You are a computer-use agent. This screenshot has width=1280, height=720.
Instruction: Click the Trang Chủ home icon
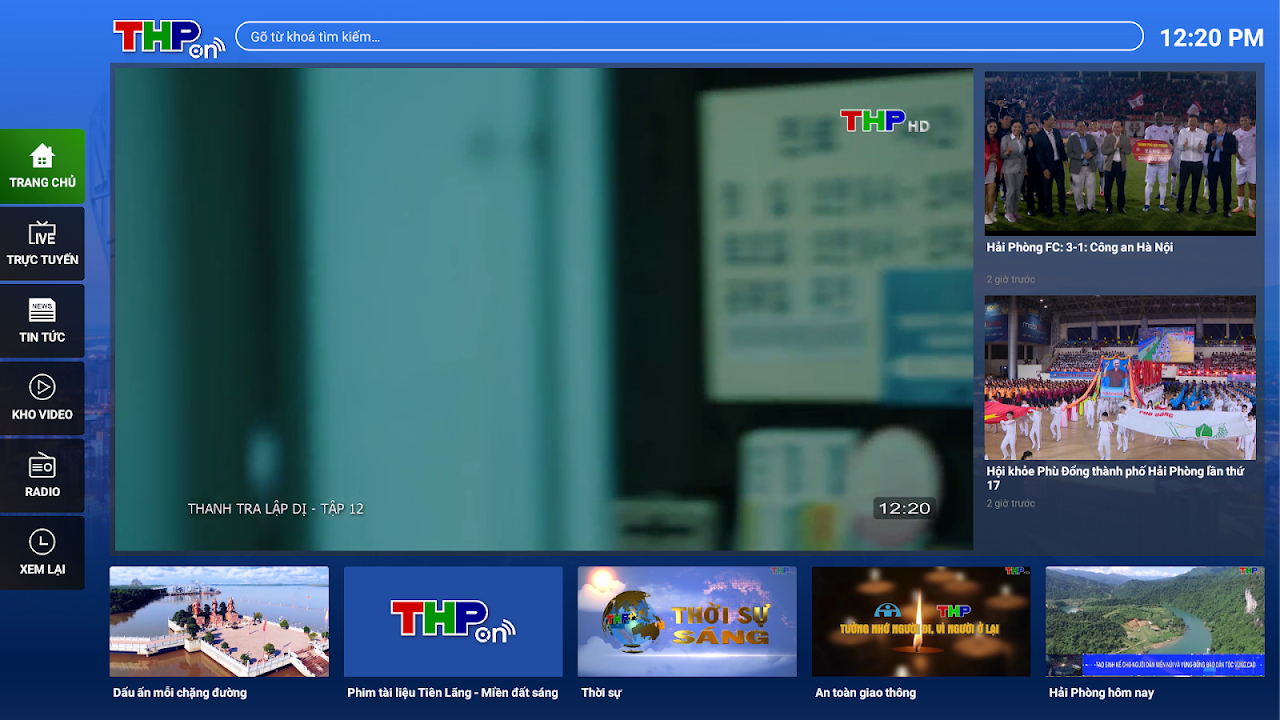click(x=42, y=157)
